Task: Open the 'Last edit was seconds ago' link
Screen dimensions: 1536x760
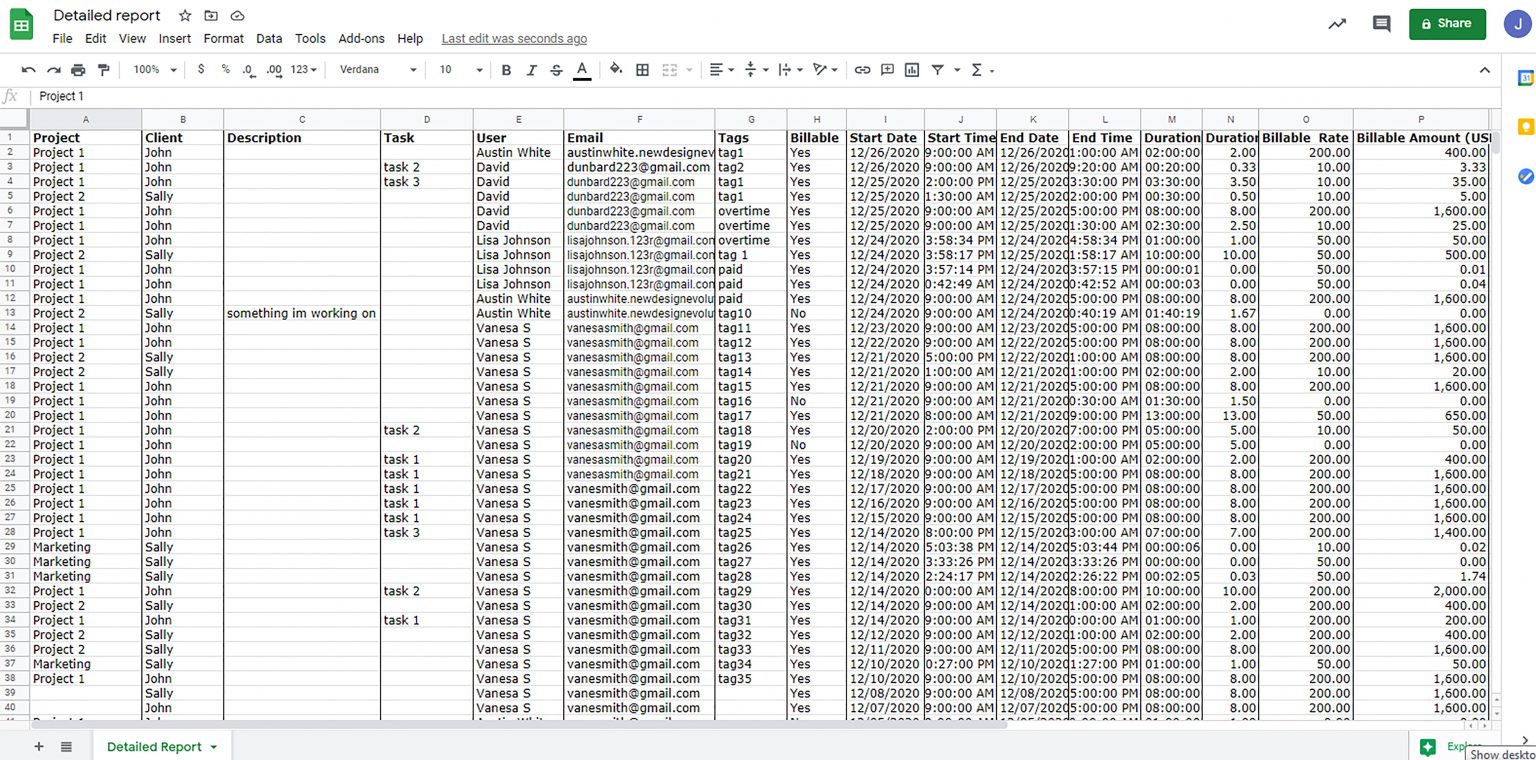Action: click(514, 39)
